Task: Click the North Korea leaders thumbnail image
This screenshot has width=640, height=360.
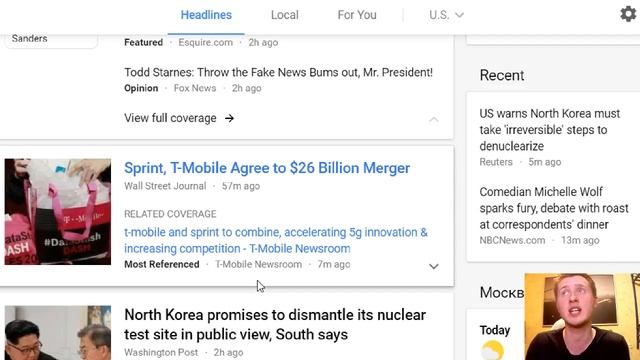Action: (x=58, y=333)
